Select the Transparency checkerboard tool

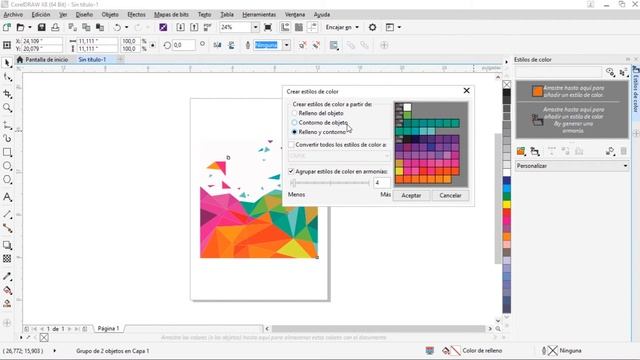click(7, 259)
